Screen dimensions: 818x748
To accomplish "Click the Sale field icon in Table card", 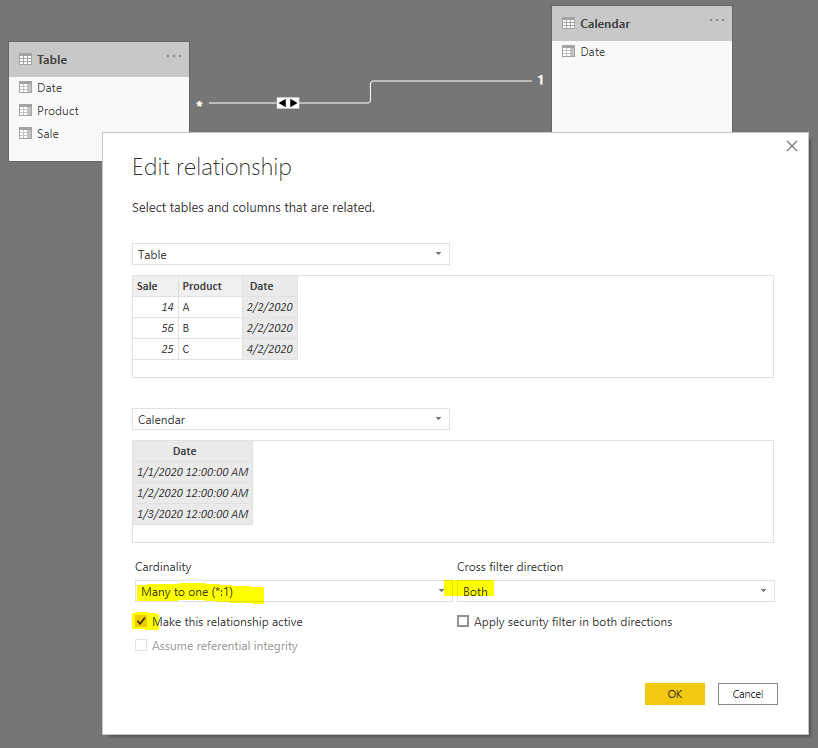I will [25, 134].
